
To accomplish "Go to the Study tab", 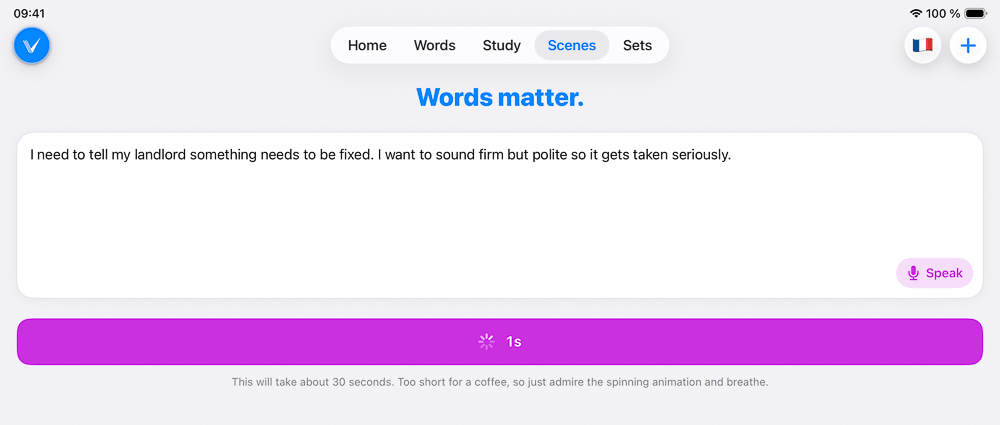I will pyautogui.click(x=501, y=45).
